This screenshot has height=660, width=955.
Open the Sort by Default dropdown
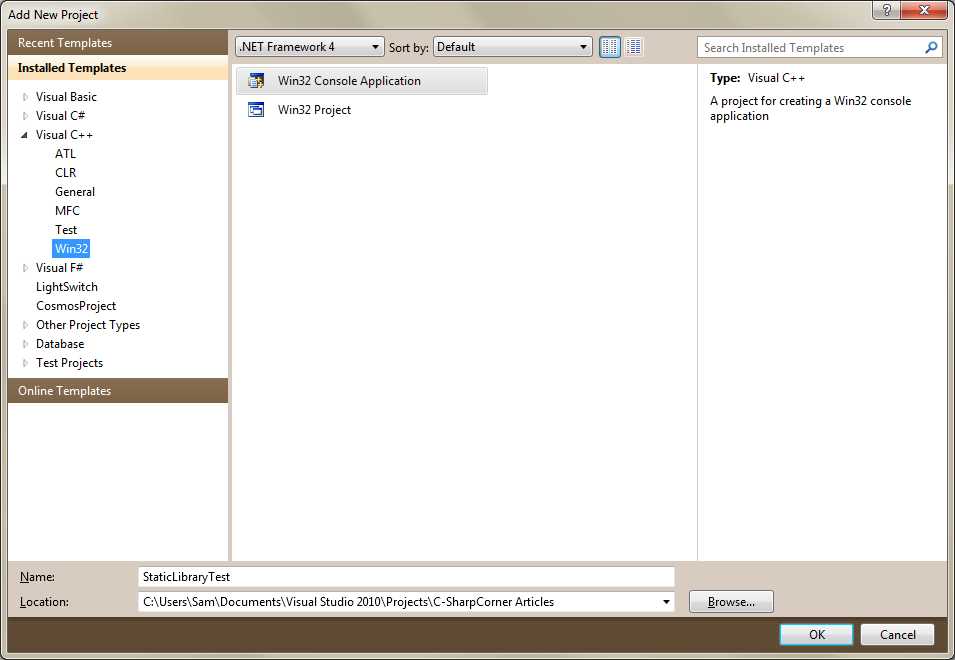(512, 47)
